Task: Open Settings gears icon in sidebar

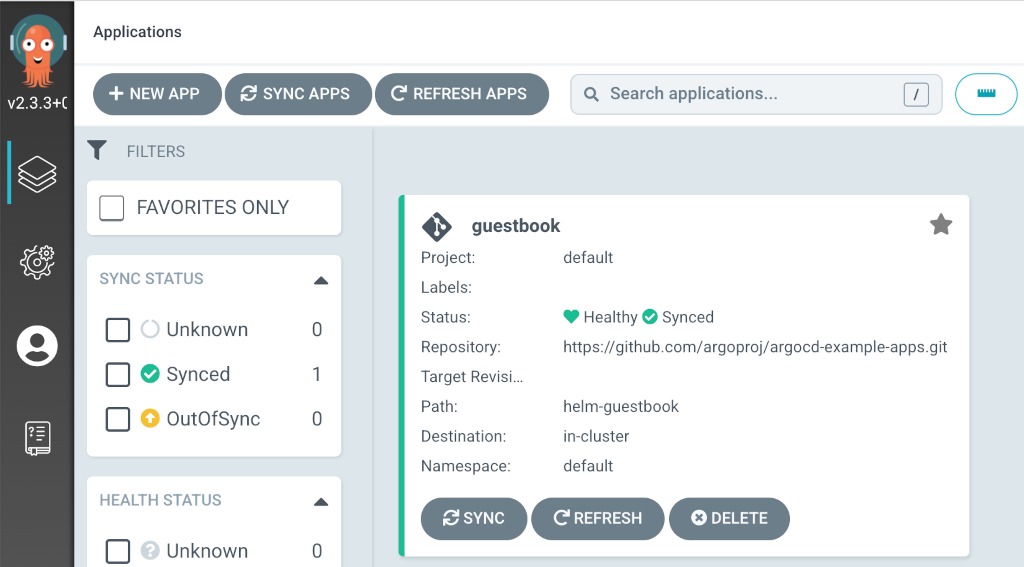Action: 37,262
